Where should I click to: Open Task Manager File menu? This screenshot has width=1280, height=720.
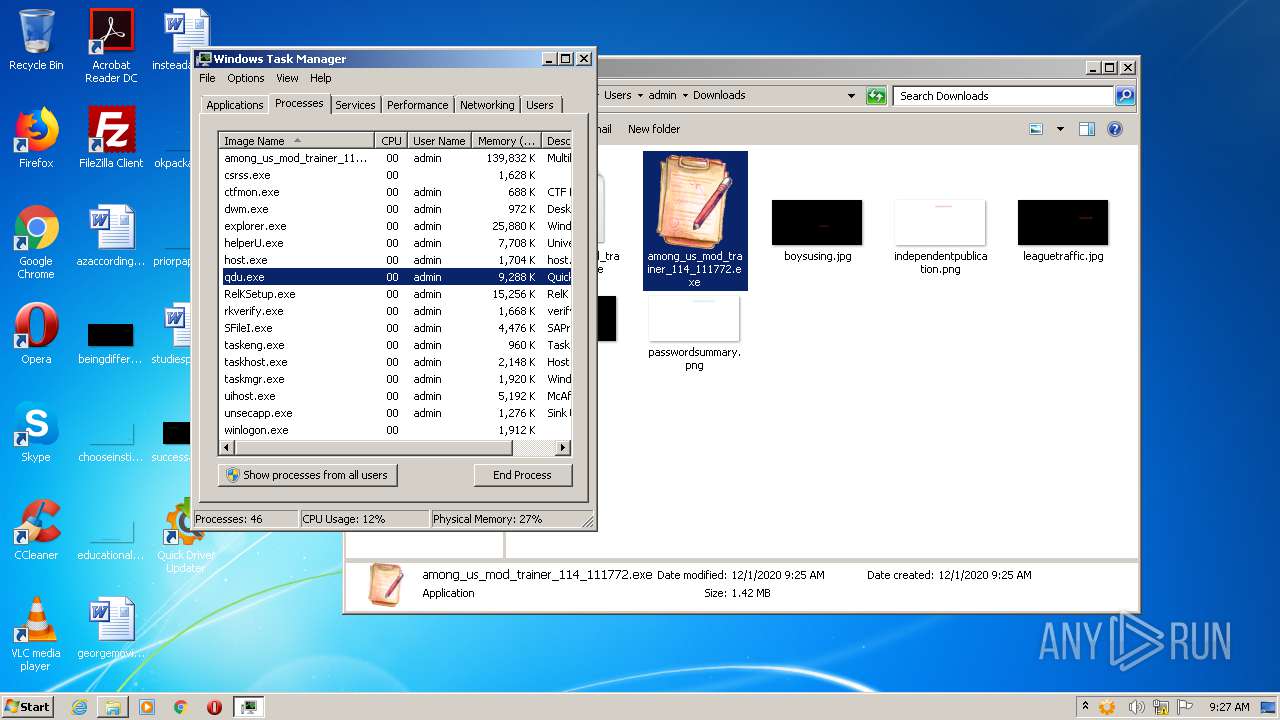click(x=207, y=78)
